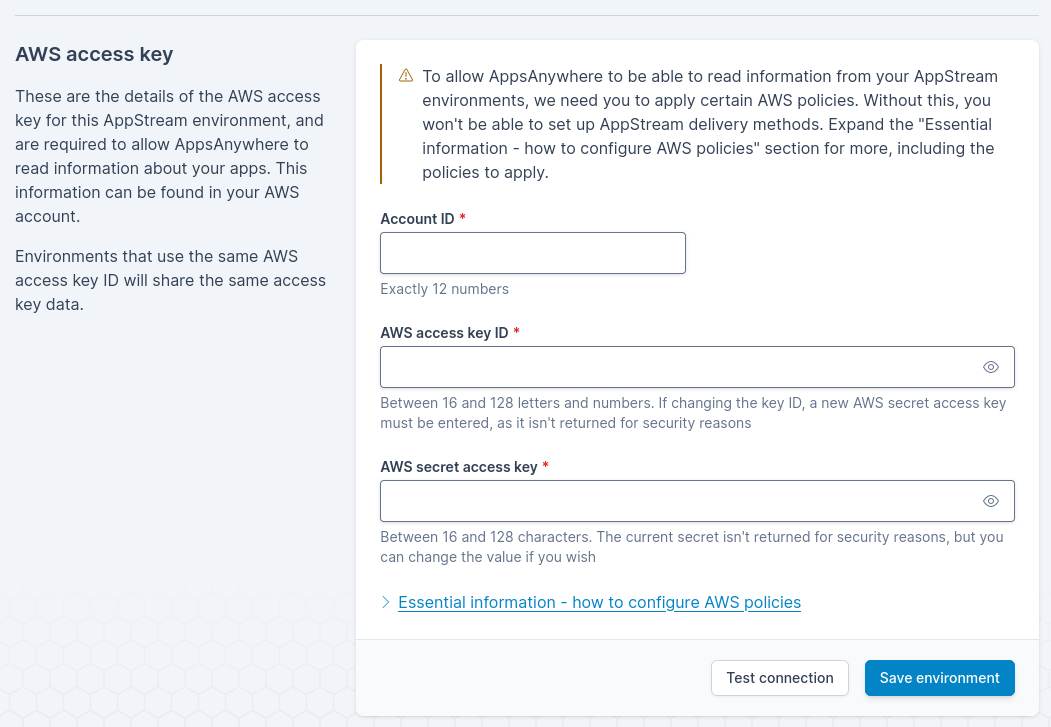This screenshot has width=1051, height=727.
Task: Click the Save environment button
Action: point(939,678)
